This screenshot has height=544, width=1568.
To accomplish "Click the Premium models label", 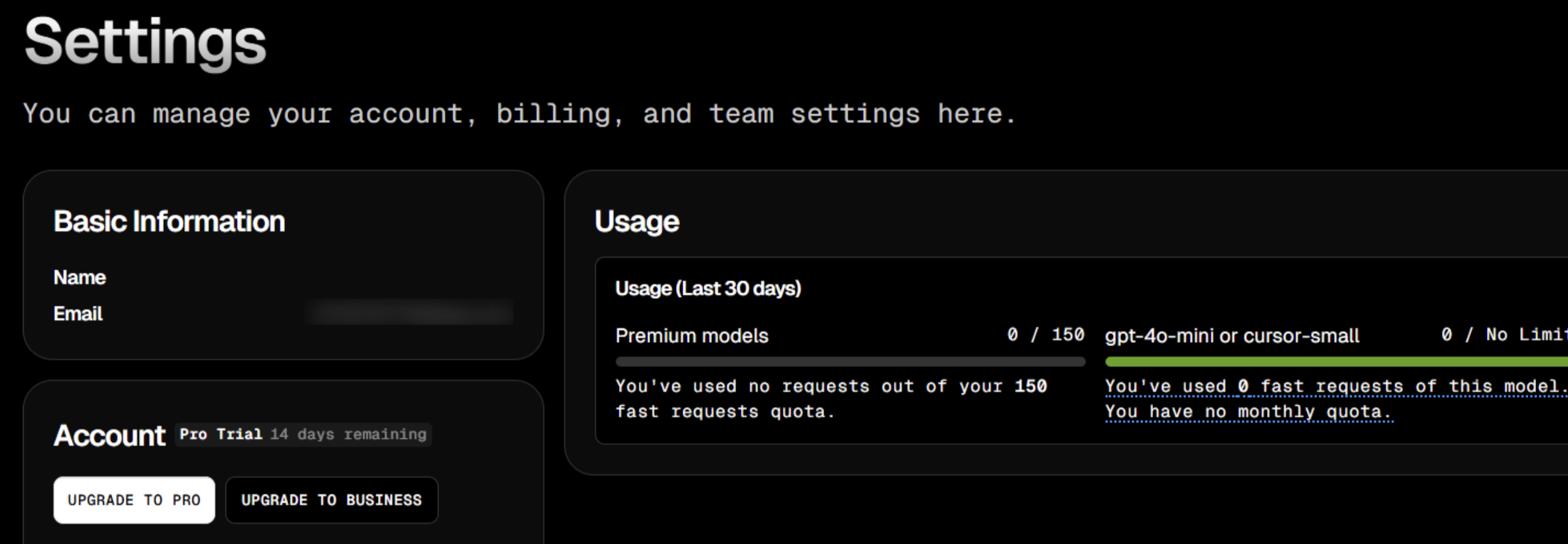I will pos(692,336).
